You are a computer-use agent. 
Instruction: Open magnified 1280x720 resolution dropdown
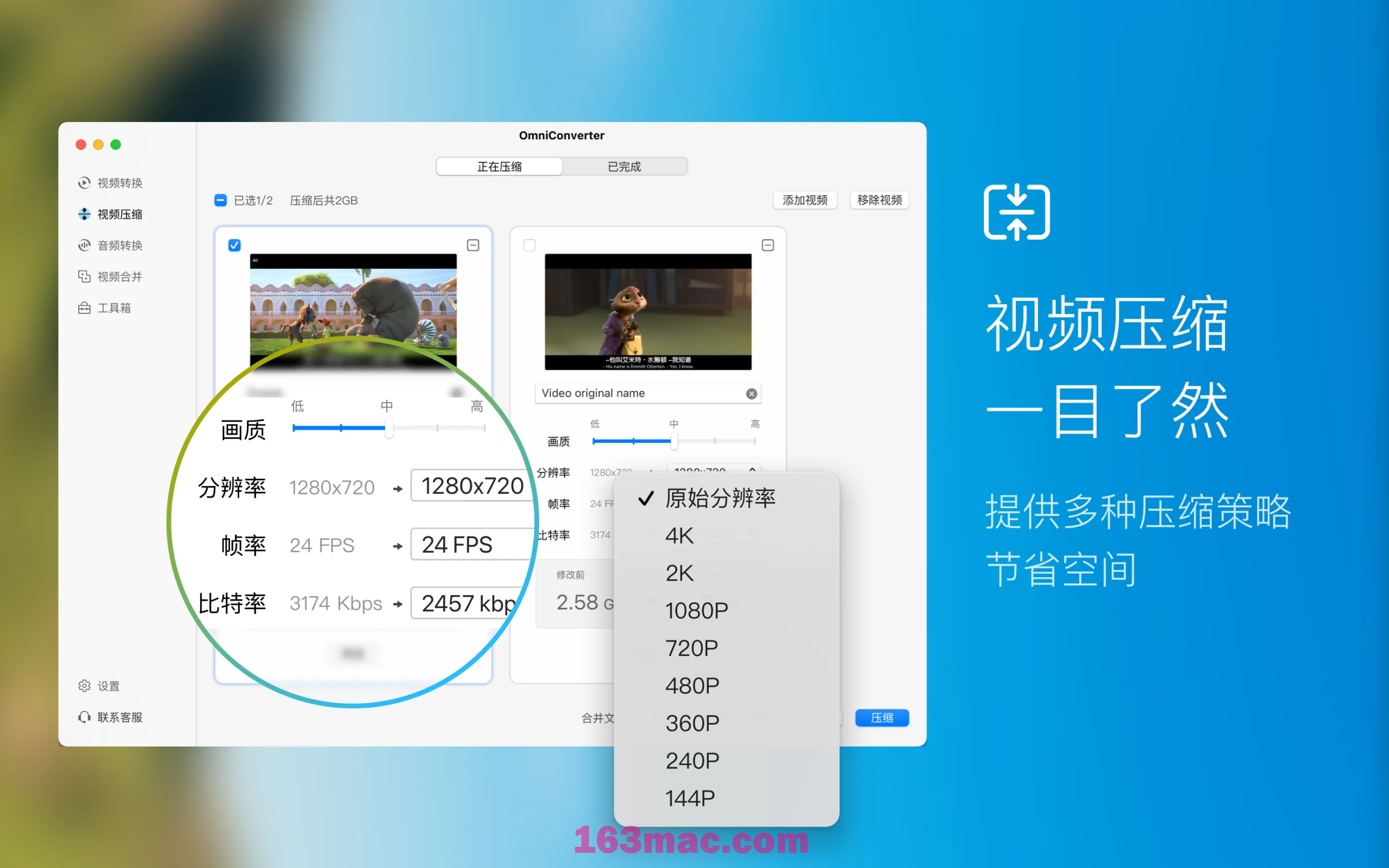[x=473, y=486]
